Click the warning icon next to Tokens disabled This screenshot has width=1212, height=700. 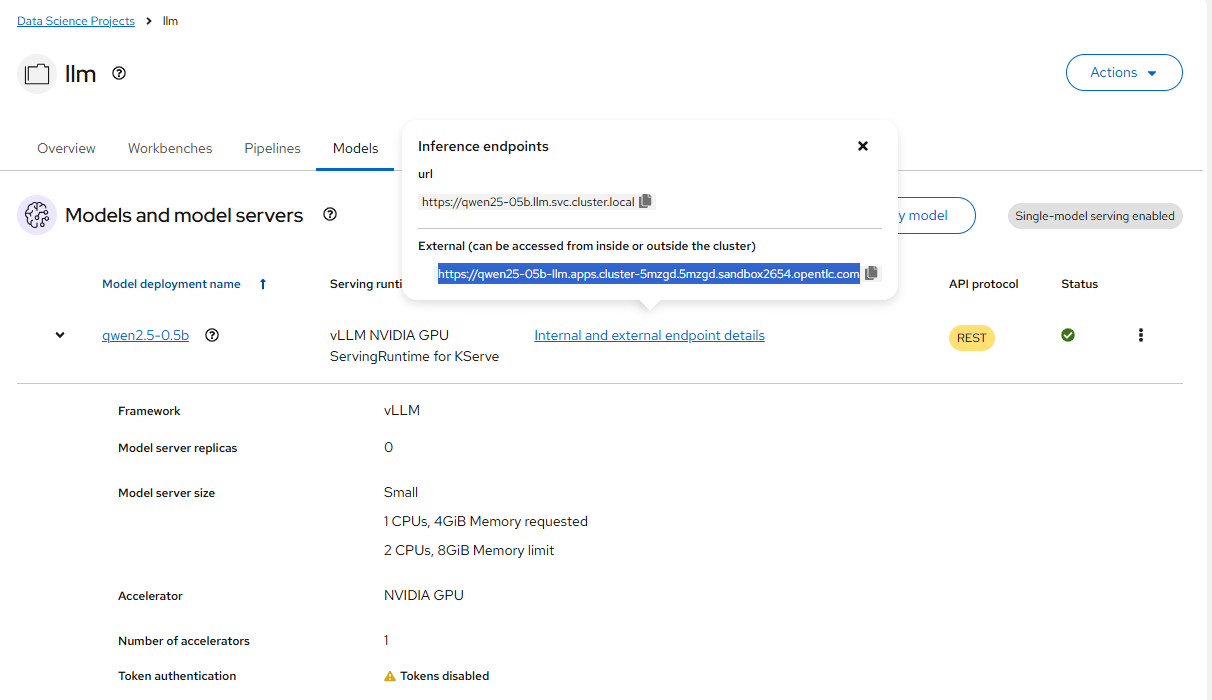(x=389, y=675)
